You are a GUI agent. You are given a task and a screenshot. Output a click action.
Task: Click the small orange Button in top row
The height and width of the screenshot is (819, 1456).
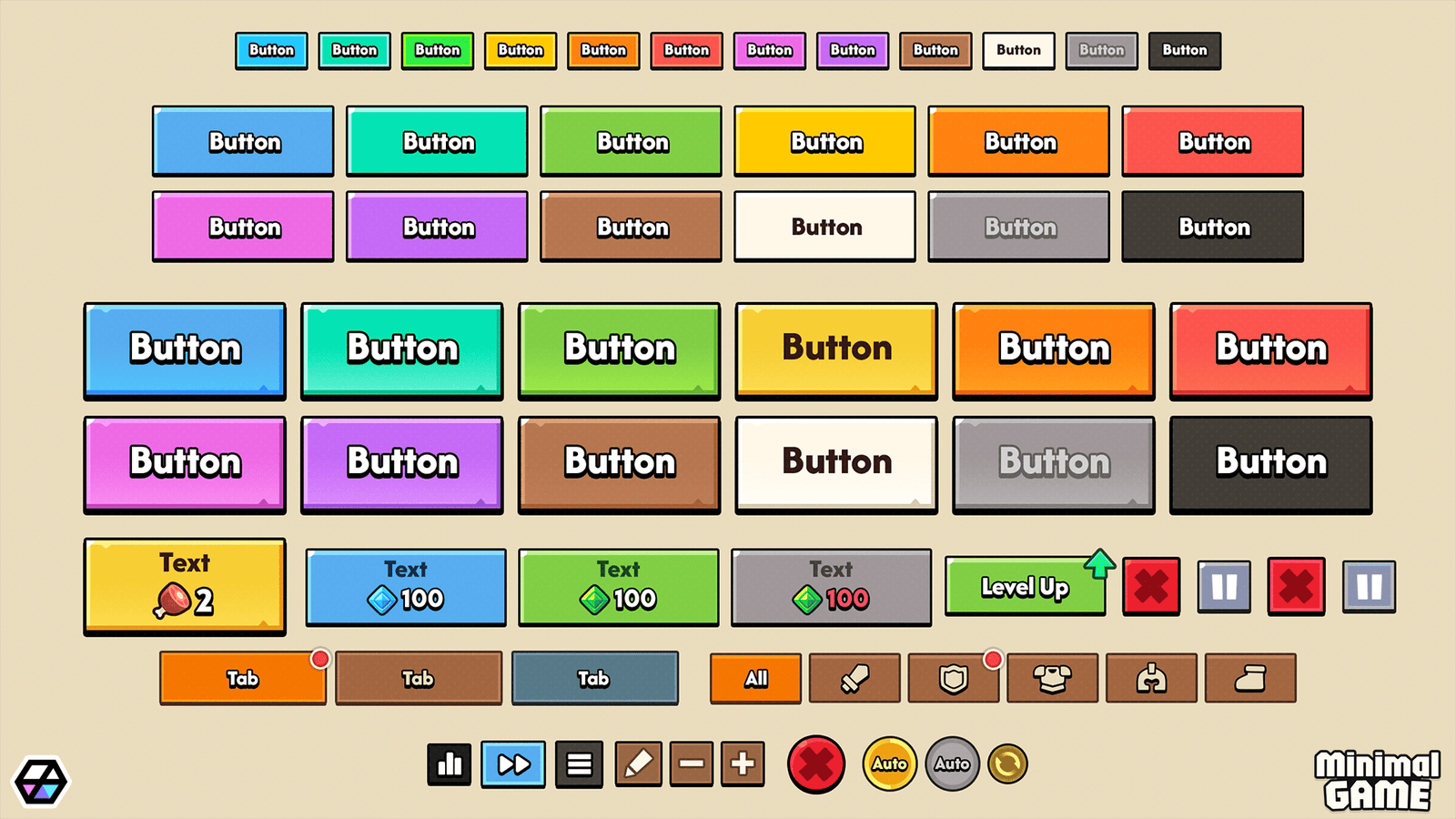[x=603, y=51]
